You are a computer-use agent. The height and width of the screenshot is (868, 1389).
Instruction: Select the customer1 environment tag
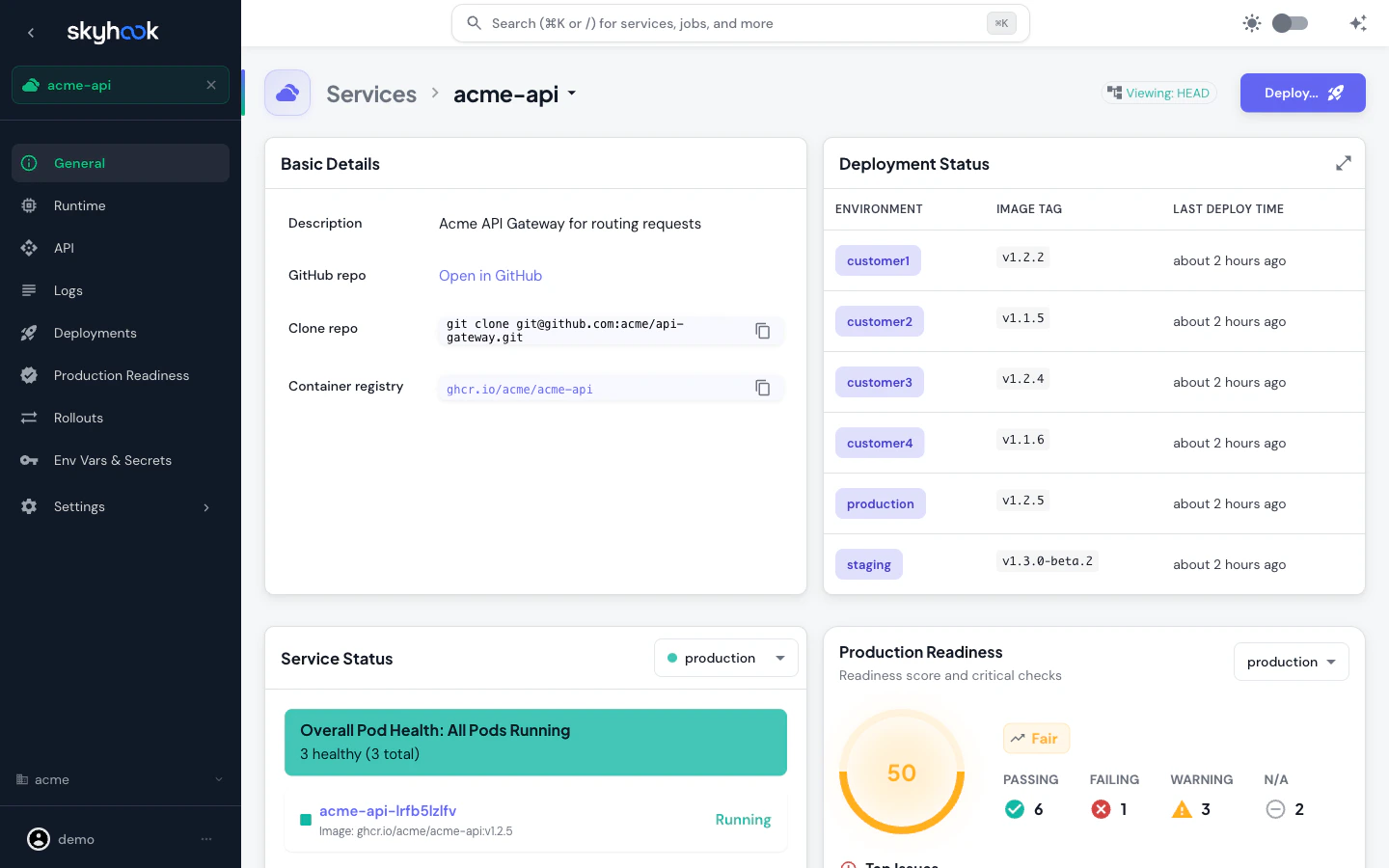(878, 260)
